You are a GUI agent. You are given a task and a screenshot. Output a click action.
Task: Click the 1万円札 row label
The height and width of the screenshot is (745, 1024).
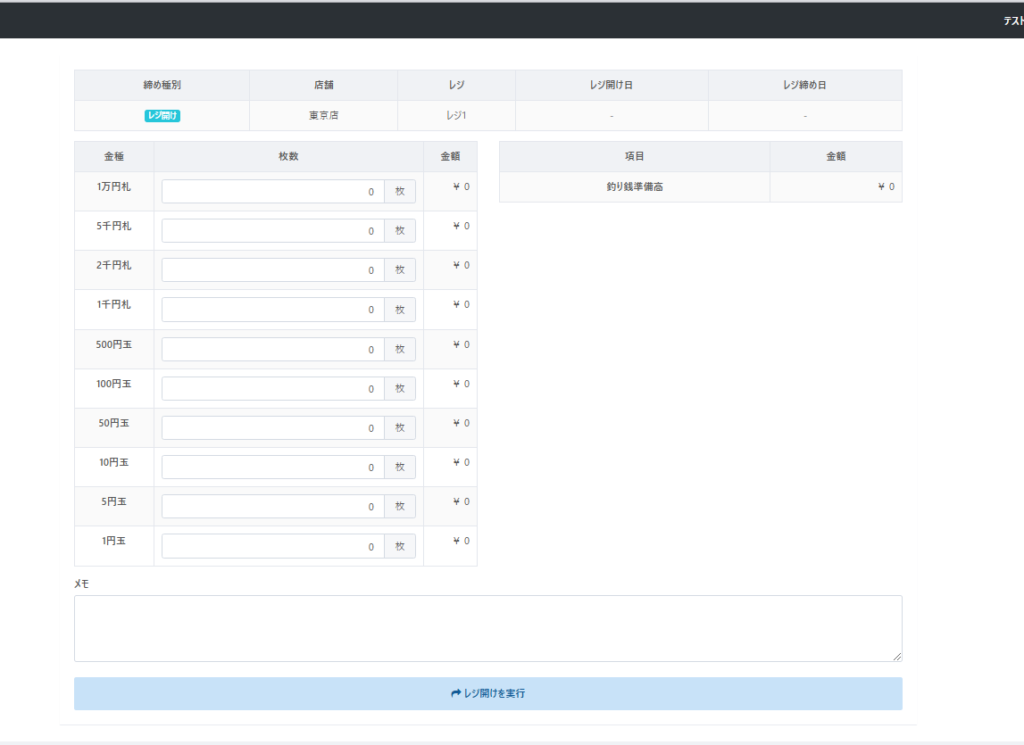pos(114,187)
